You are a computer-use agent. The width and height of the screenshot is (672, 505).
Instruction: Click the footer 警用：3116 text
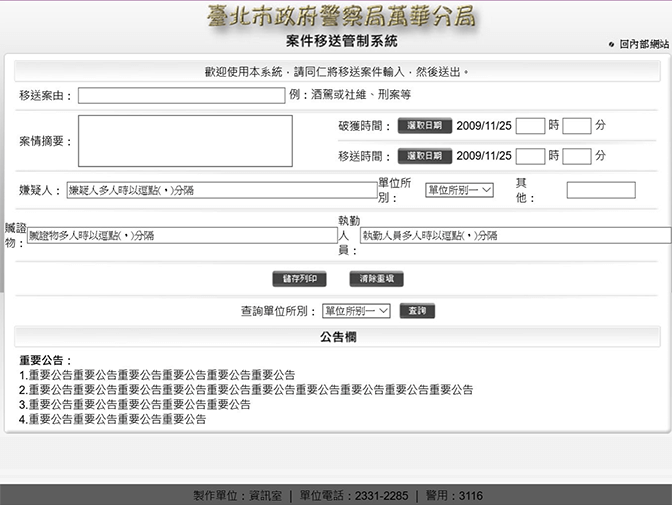pos(454,496)
